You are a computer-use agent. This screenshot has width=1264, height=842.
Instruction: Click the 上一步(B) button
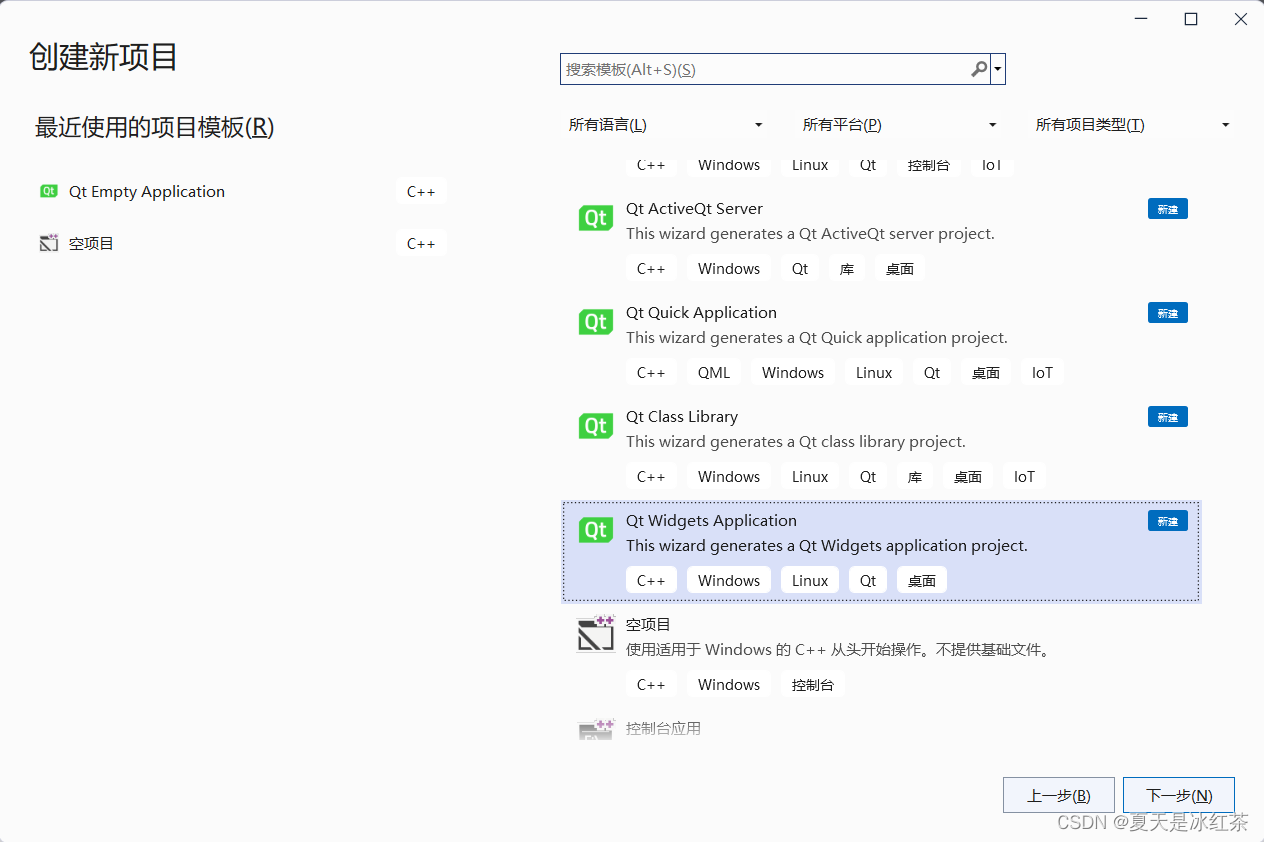pos(1059,795)
